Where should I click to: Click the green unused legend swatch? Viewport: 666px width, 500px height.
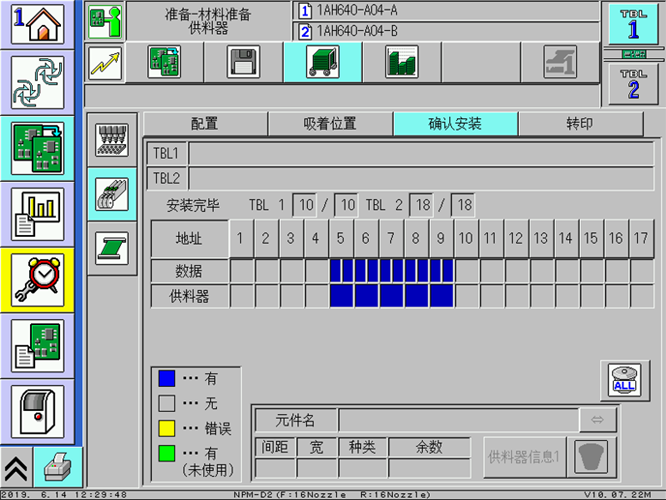tap(166, 453)
